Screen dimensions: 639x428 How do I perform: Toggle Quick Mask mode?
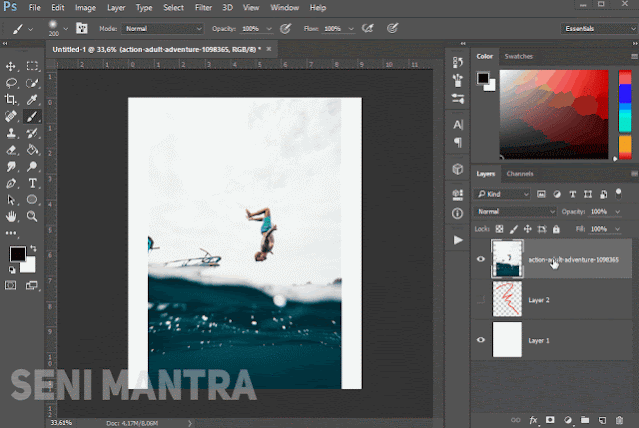11,285
